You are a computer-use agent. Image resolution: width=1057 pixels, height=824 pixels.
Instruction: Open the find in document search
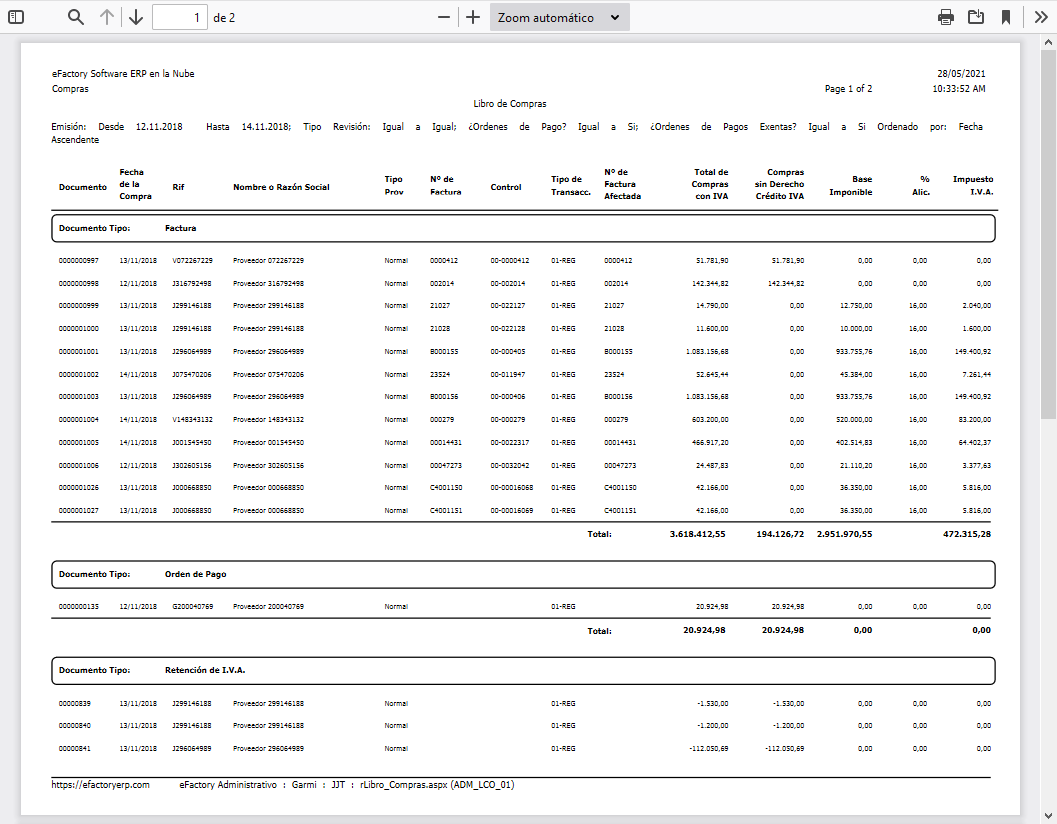(76, 17)
